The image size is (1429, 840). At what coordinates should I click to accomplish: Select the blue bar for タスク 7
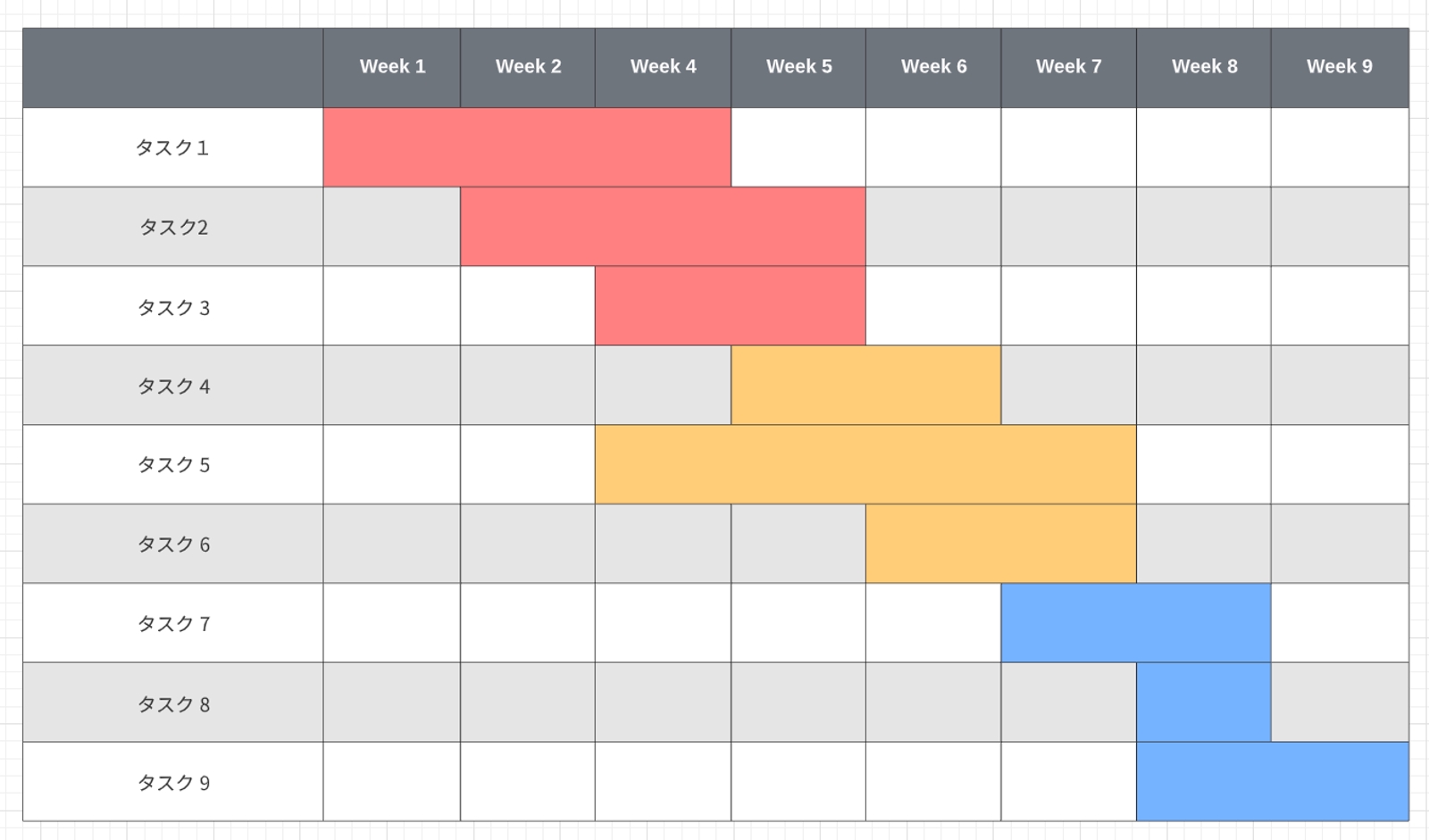click(1136, 623)
